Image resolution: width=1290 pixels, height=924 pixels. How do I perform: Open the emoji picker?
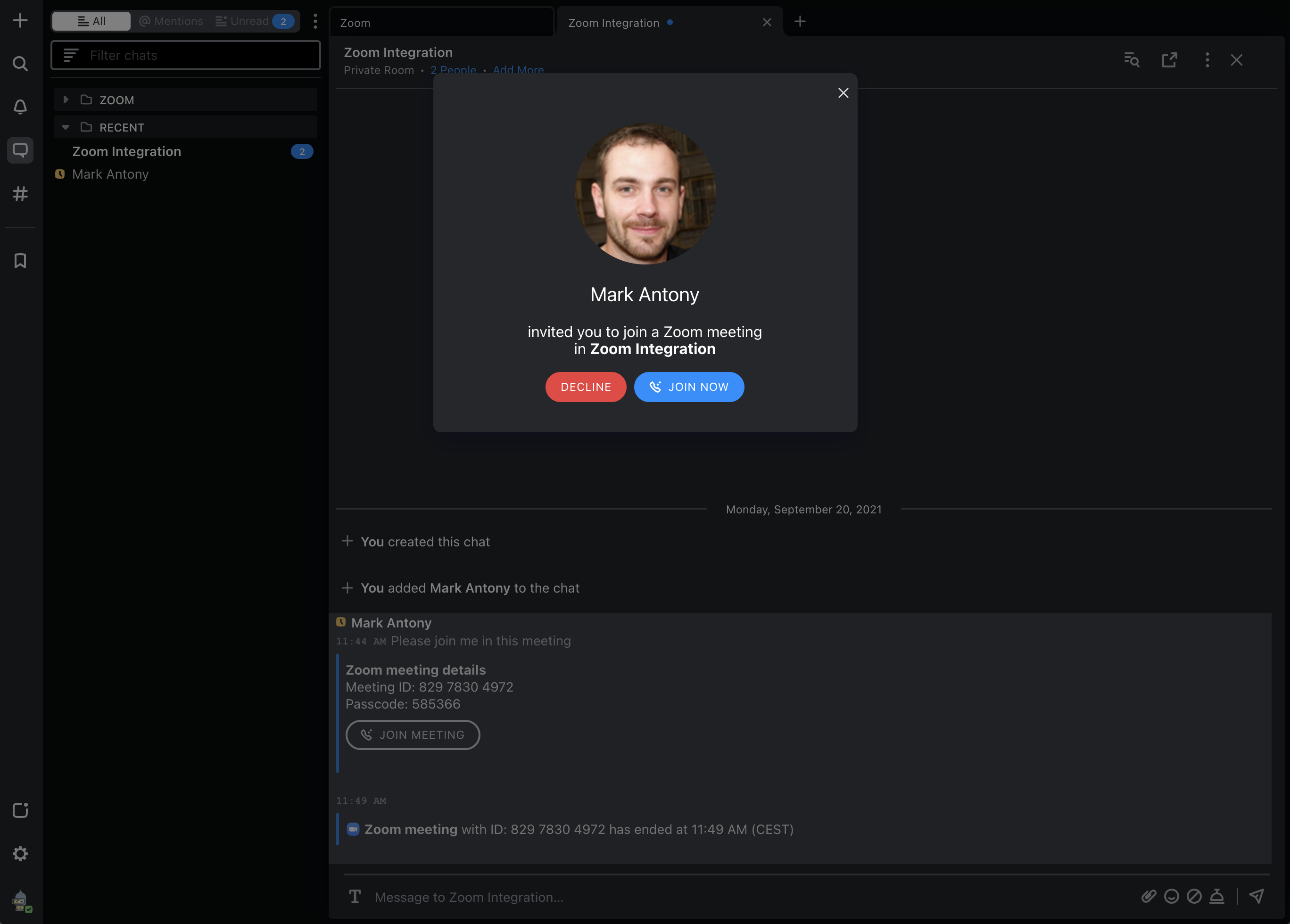pyautogui.click(x=1171, y=897)
